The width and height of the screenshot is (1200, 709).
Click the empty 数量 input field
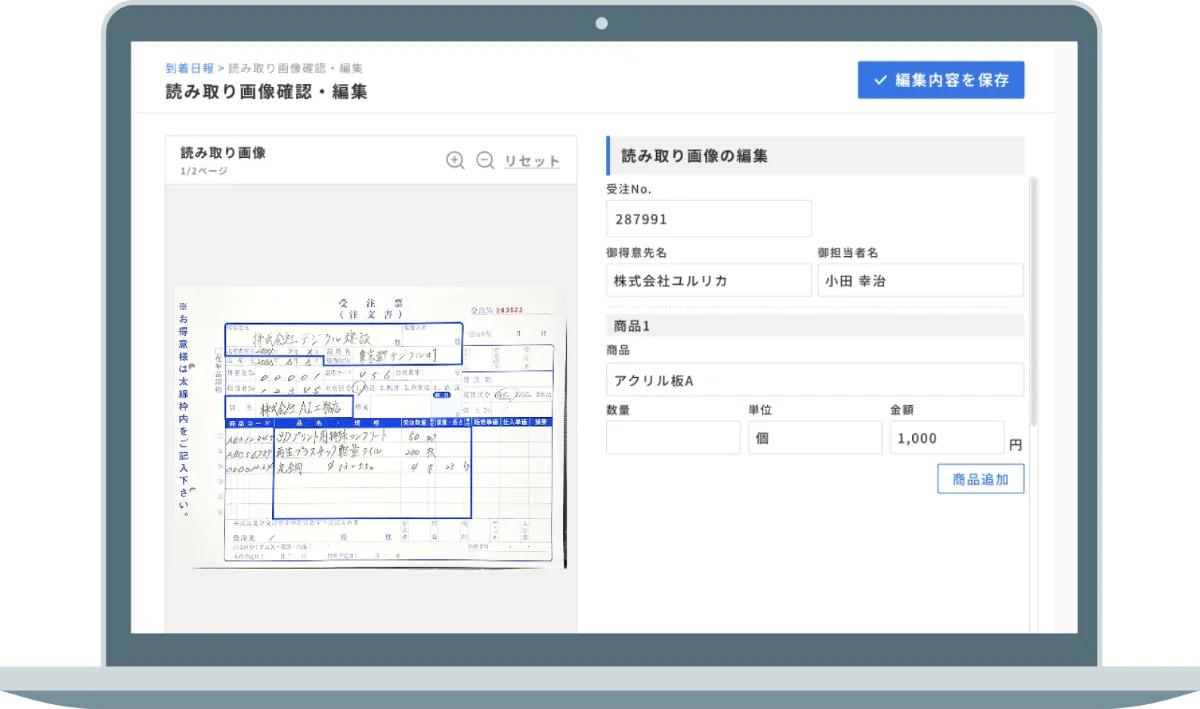point(673,438)
